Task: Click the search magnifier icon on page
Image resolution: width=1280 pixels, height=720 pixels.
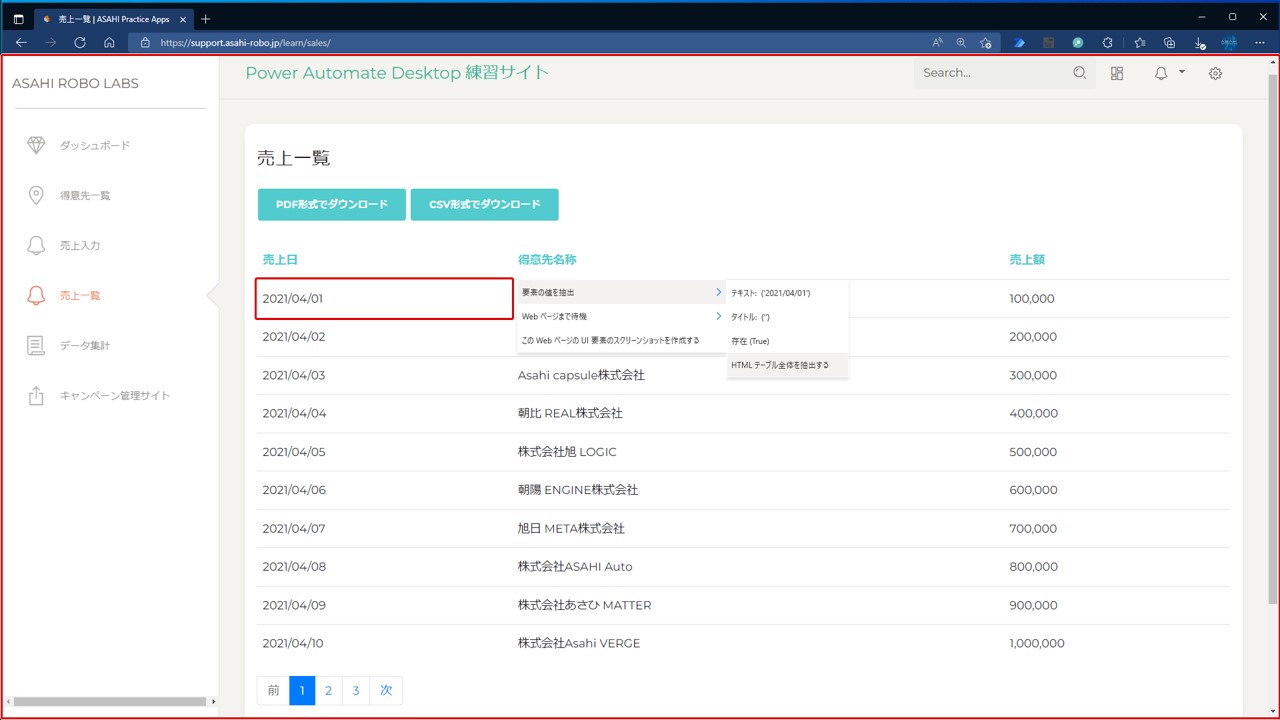Action: coord(1079,73)
